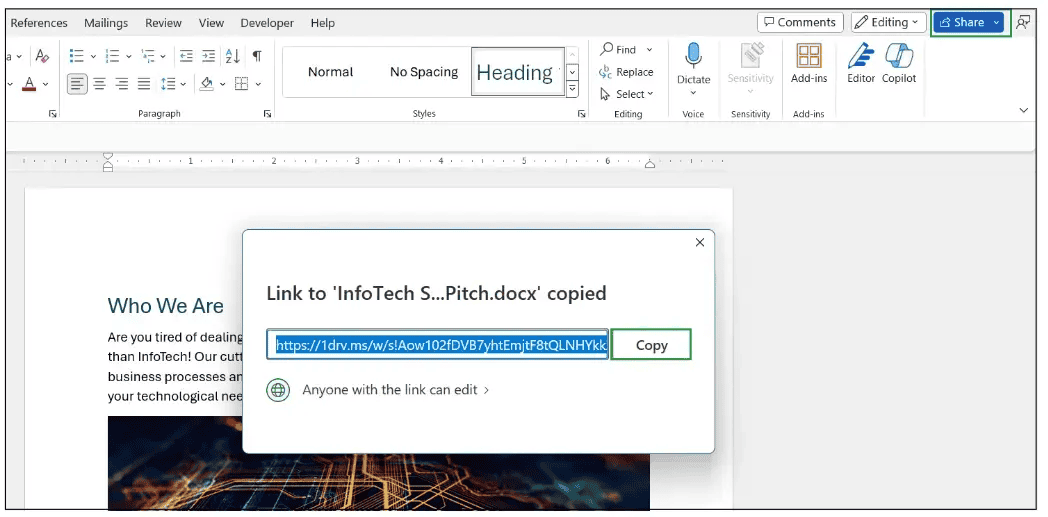Click the globe link-permission icon

point(278,389)
